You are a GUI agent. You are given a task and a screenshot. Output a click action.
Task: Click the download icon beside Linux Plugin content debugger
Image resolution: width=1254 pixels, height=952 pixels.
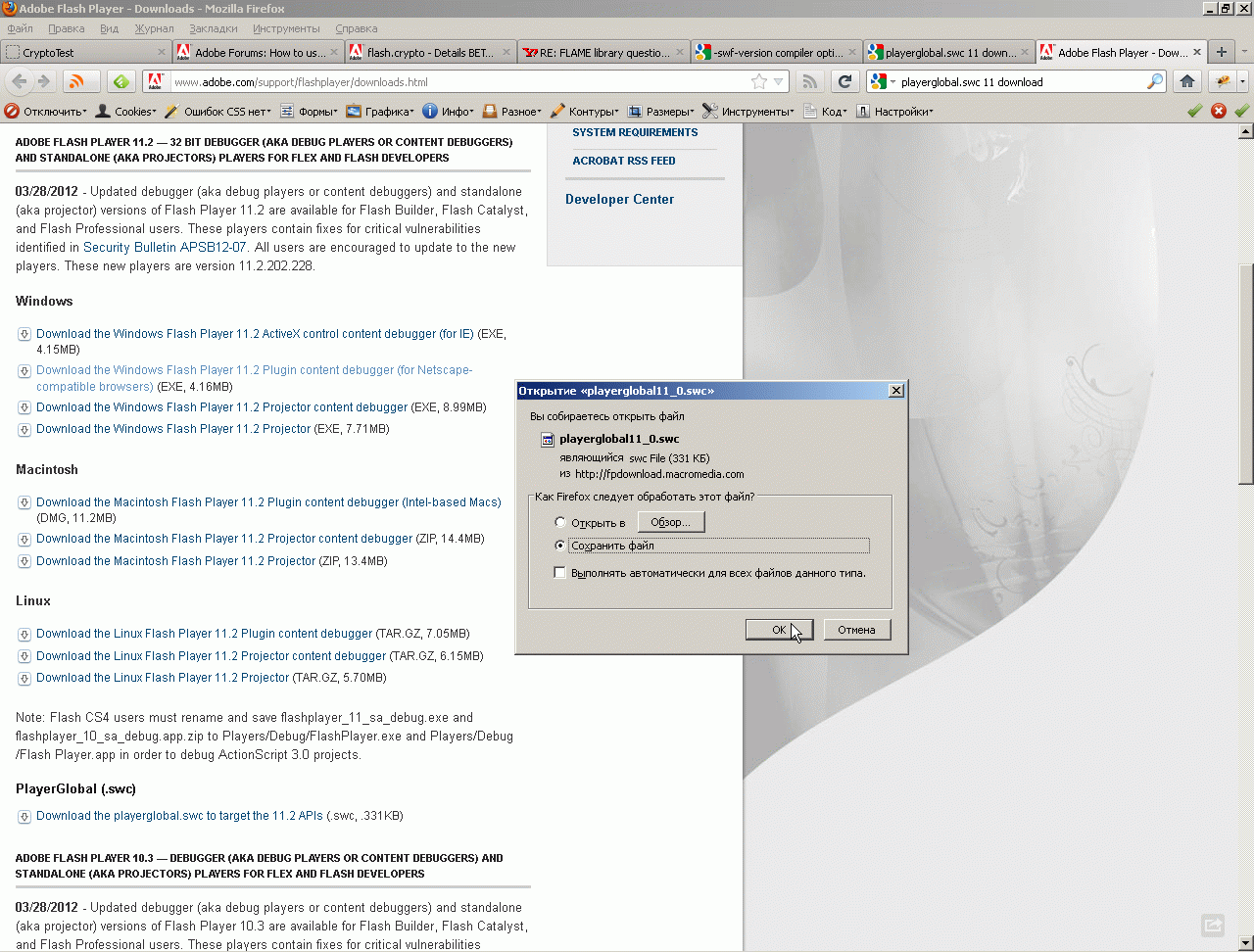tap(24, 634)
